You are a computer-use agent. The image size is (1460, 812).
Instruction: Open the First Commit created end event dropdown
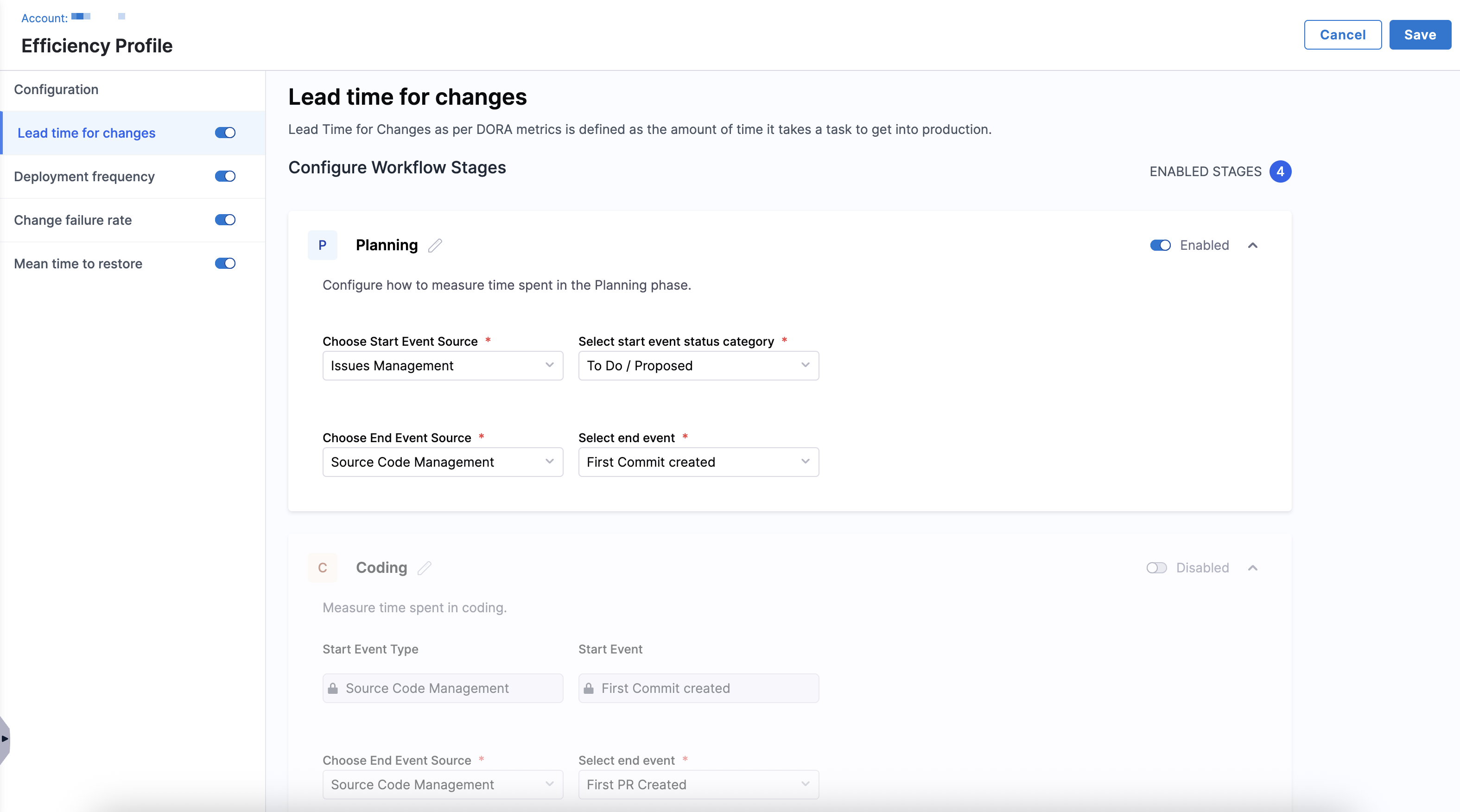(698, 462)
